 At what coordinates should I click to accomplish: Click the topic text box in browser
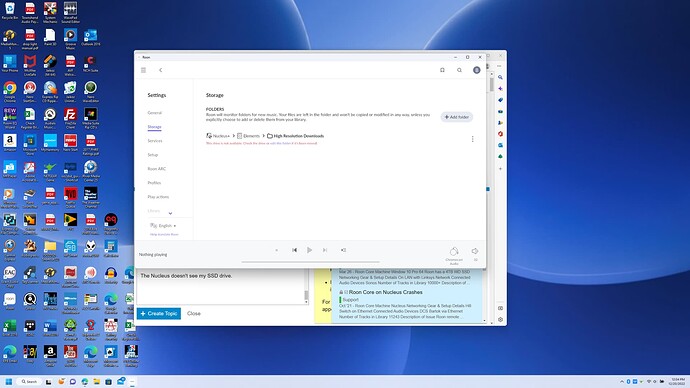tap(220, 286)
